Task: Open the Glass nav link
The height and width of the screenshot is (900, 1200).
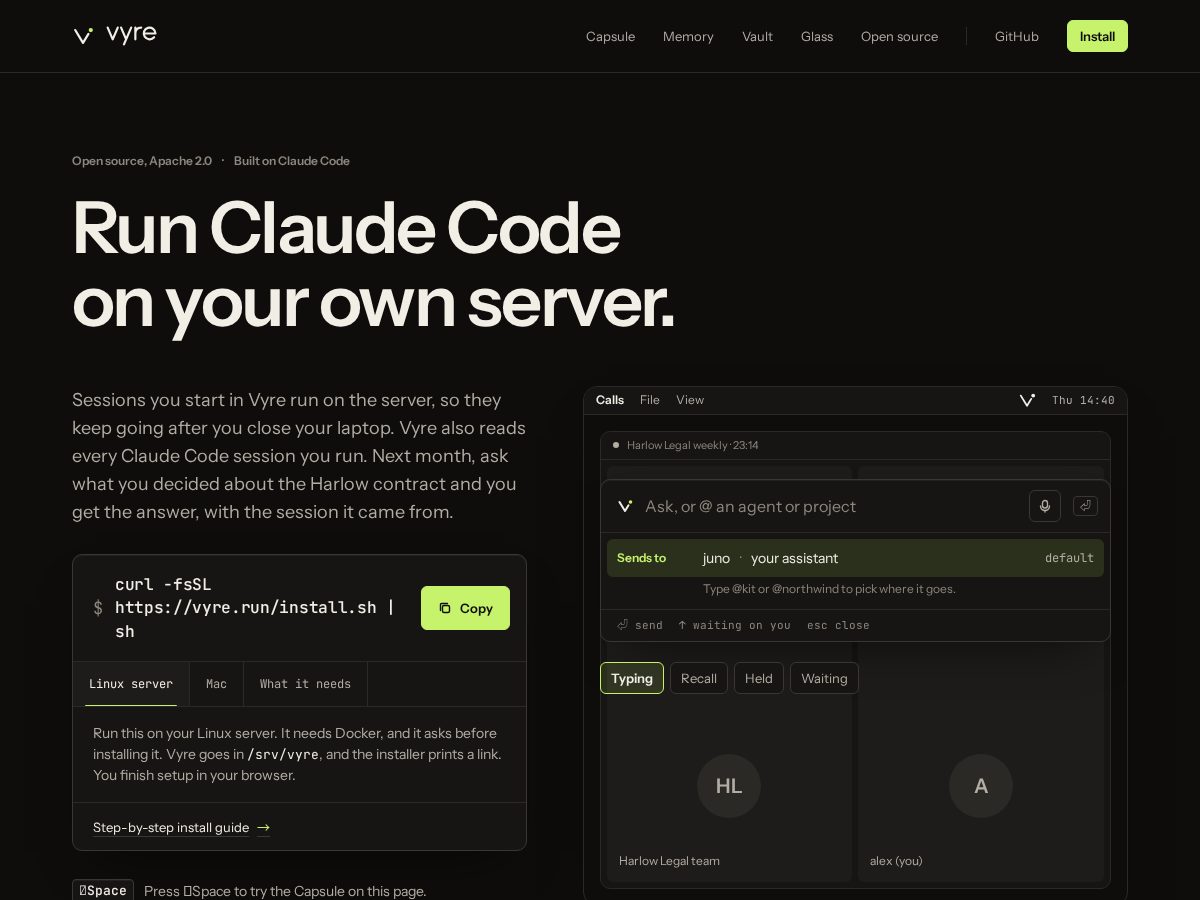Action: (817, 36)
